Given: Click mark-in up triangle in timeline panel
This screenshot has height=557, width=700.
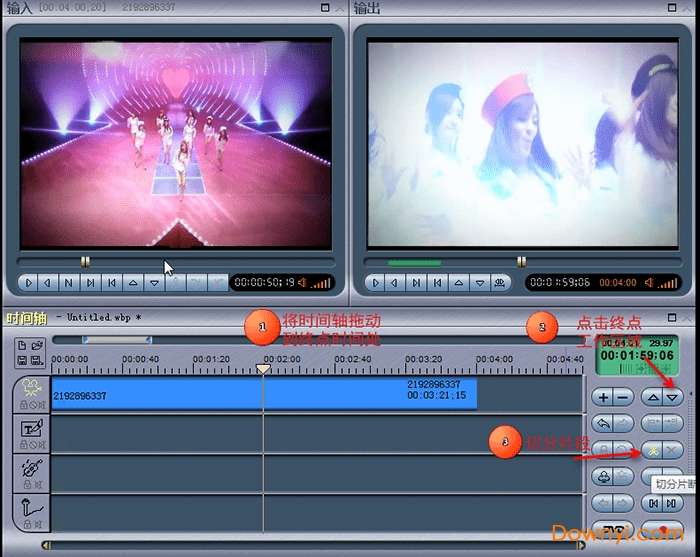Looking at the screenshot, I should point(653,396).
